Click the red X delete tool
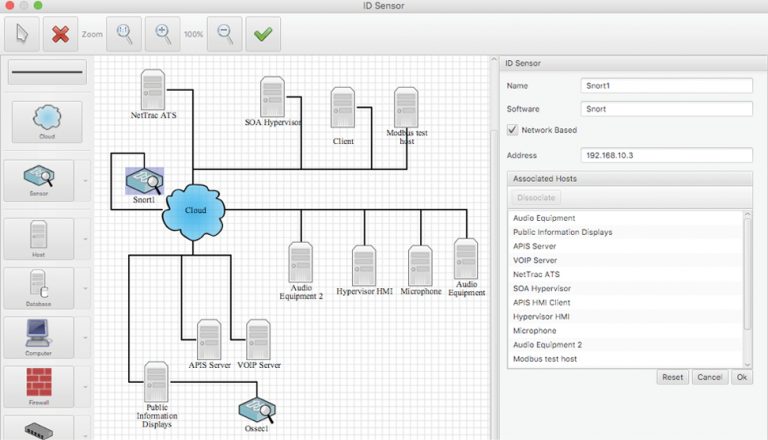The height and width of the screenshot is (440, 768). 61,33
